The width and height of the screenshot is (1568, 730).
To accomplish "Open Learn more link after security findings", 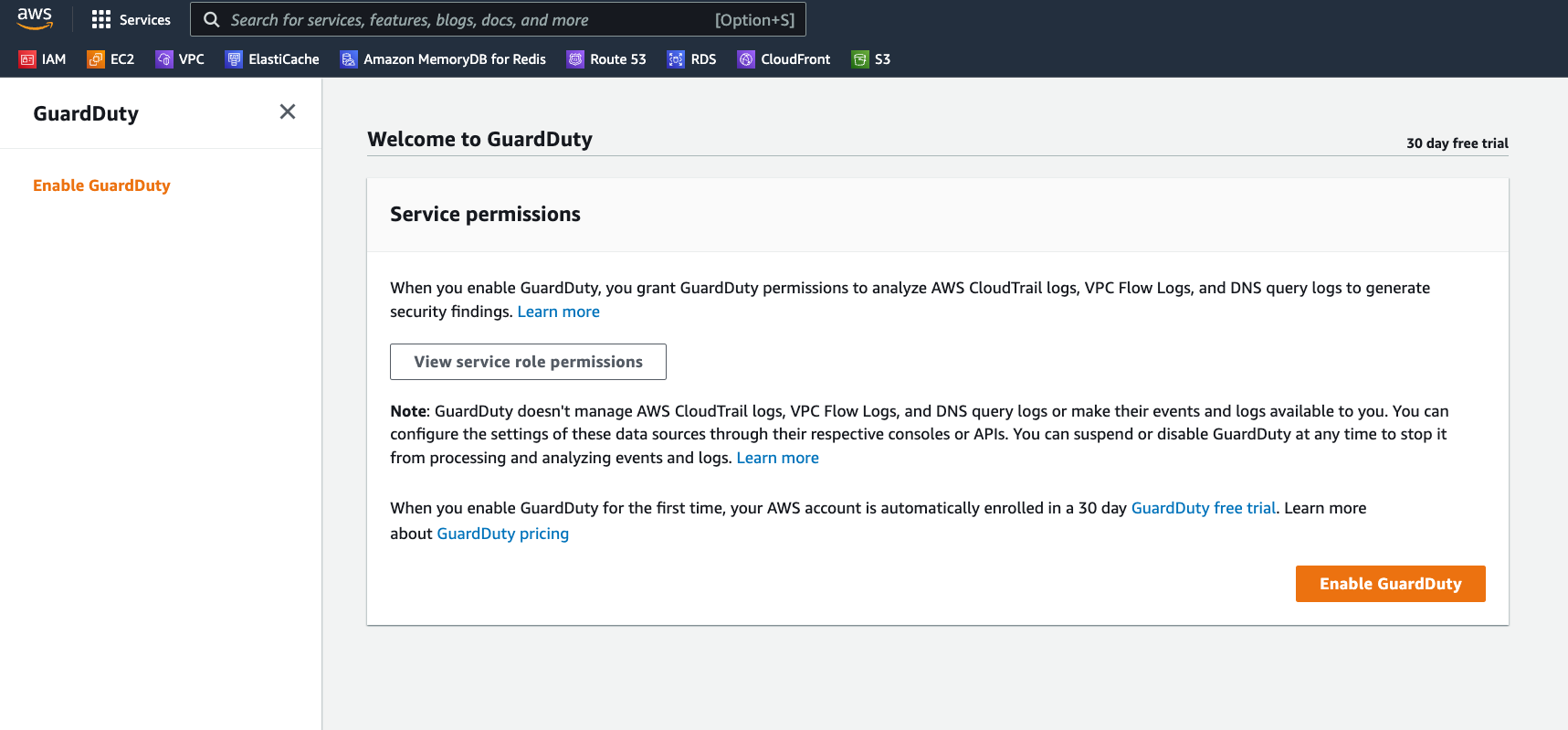I will click(x=559, y=312).
